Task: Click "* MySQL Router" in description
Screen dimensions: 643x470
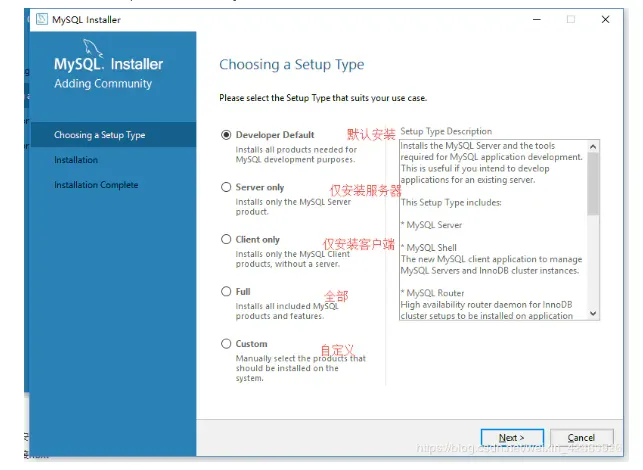Action: click(433, 293)
